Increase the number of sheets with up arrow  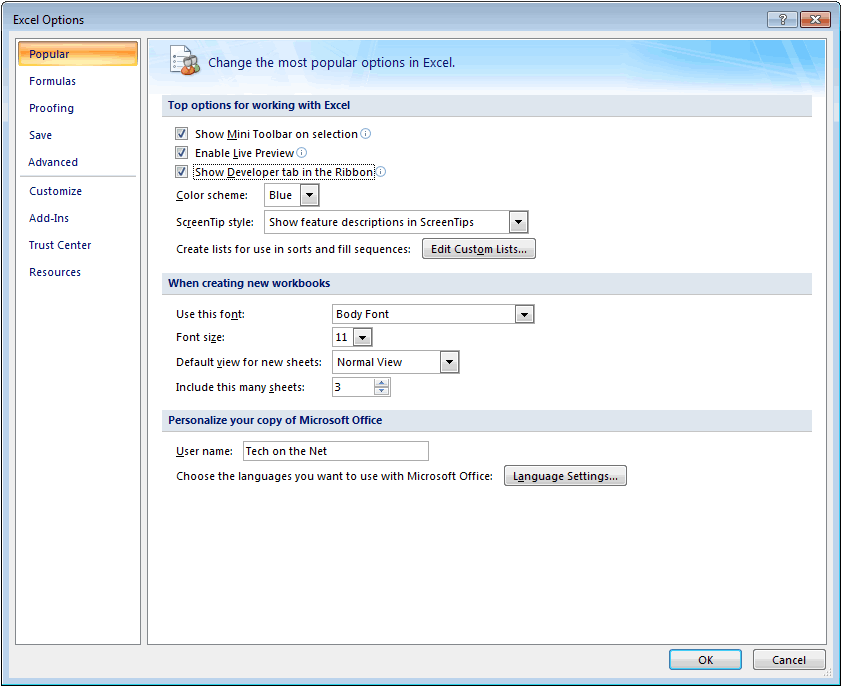pyautogui.click(x=381, y=383)
